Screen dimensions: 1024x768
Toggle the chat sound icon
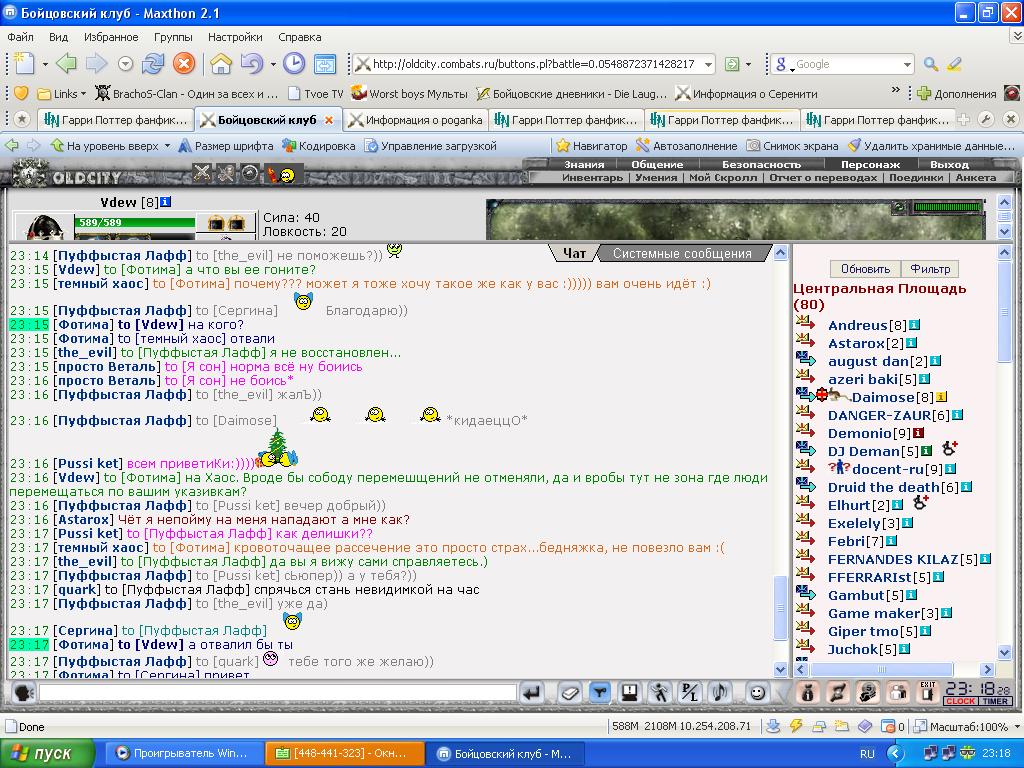click(x=720, y=692)
